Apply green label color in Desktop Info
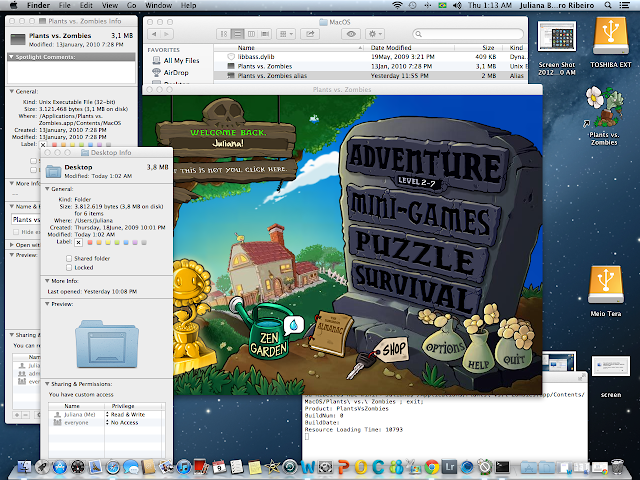640x480 pixels. tap(117, 242)
